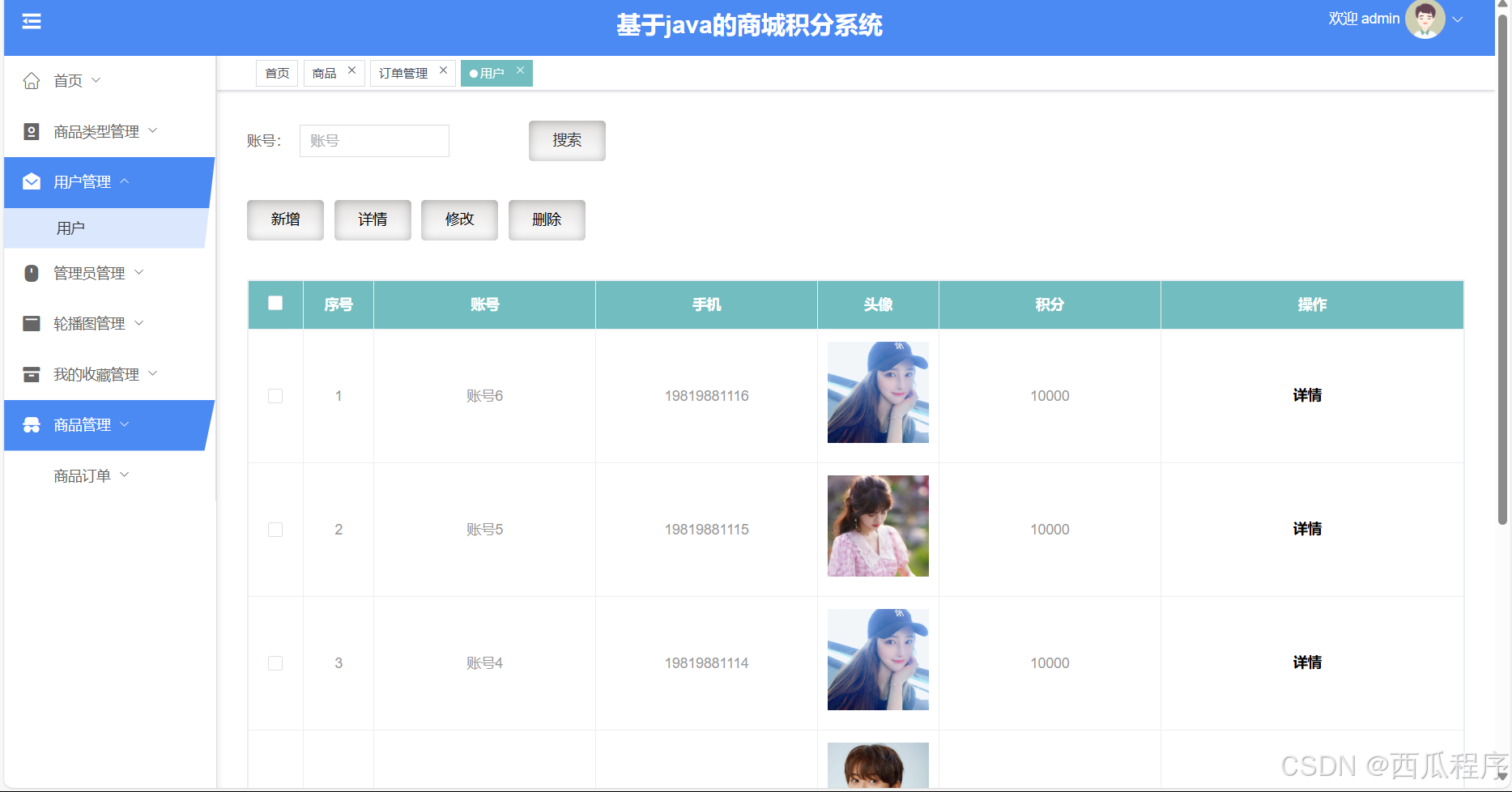Expand the 商品订单 submenu
Screen dimensions: 1512x792
click(x=125, y=475)
